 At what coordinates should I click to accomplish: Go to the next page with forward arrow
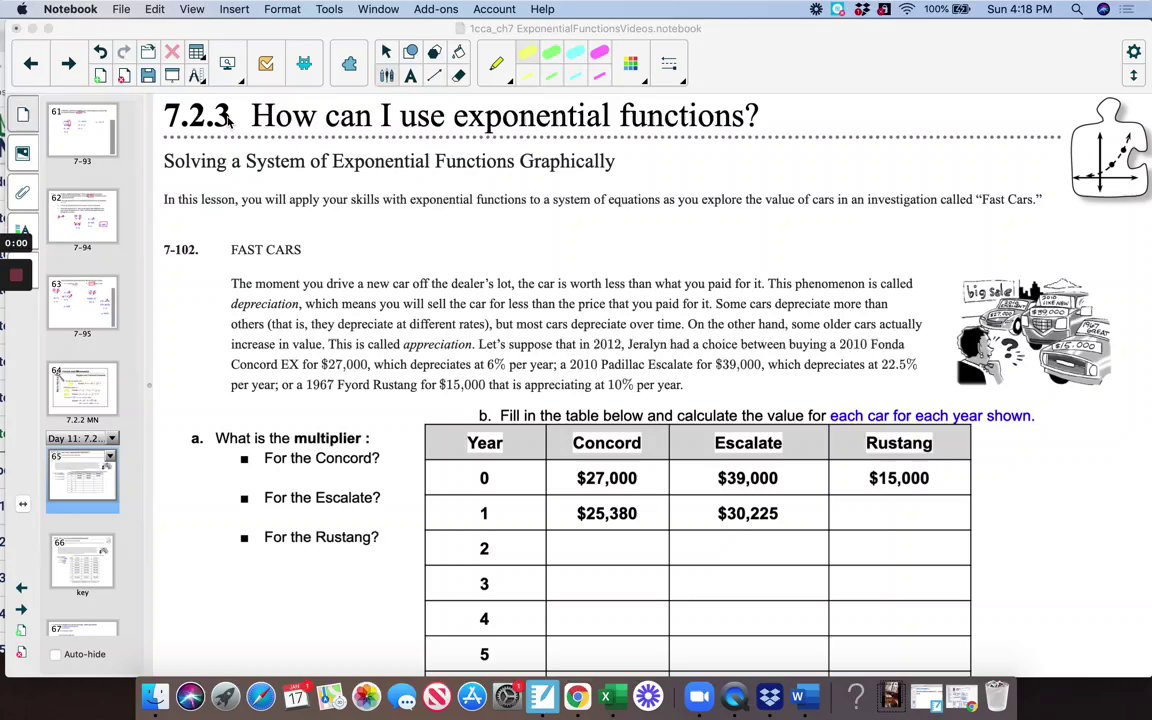point(68,64)
